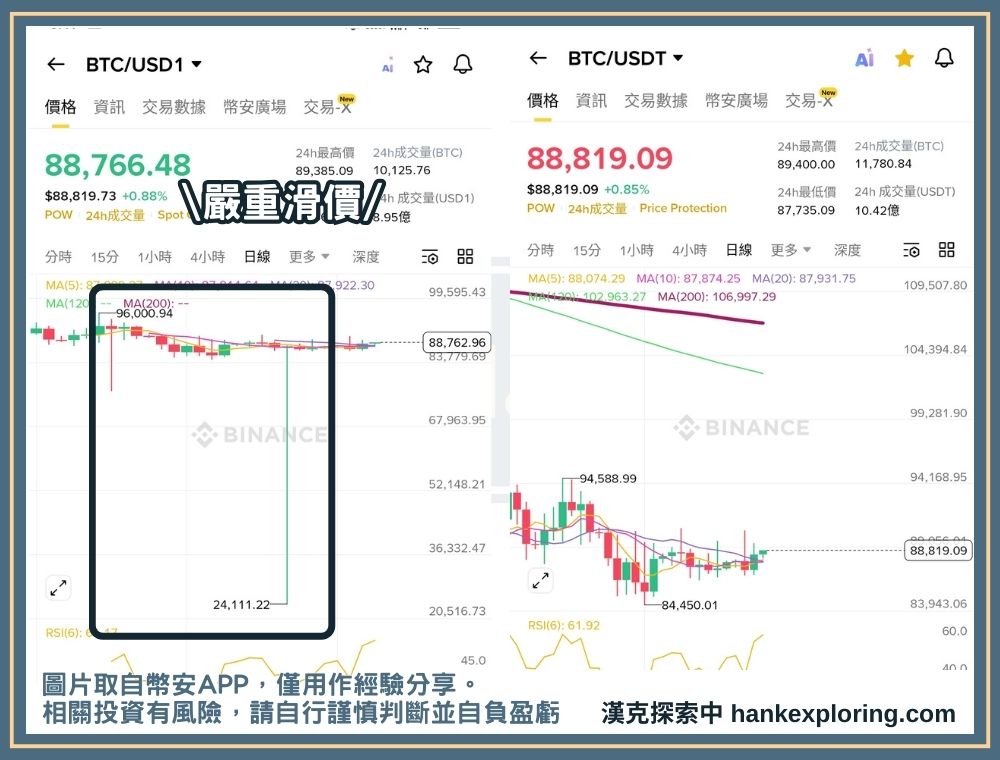1000x760 pixels.
Task: Tap the fullscreen expand icon on the left chart
Action: (x=58, y=588)
